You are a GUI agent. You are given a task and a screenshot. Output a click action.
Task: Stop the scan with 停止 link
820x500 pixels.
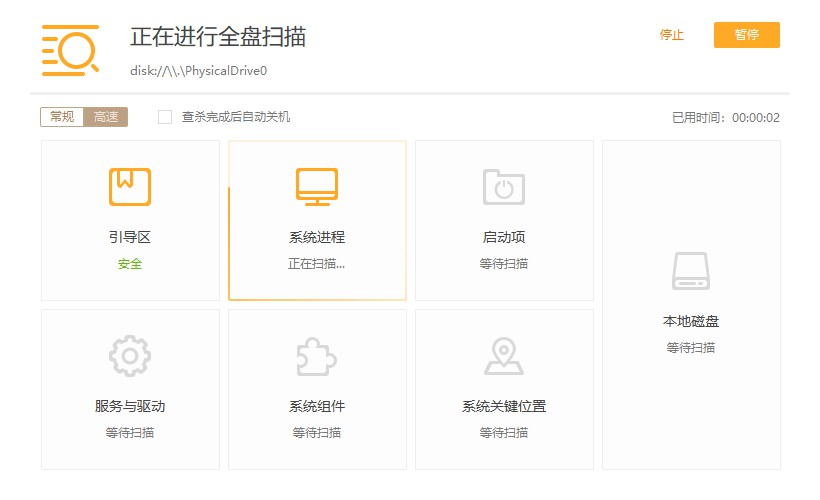click(x=671, y=35)
